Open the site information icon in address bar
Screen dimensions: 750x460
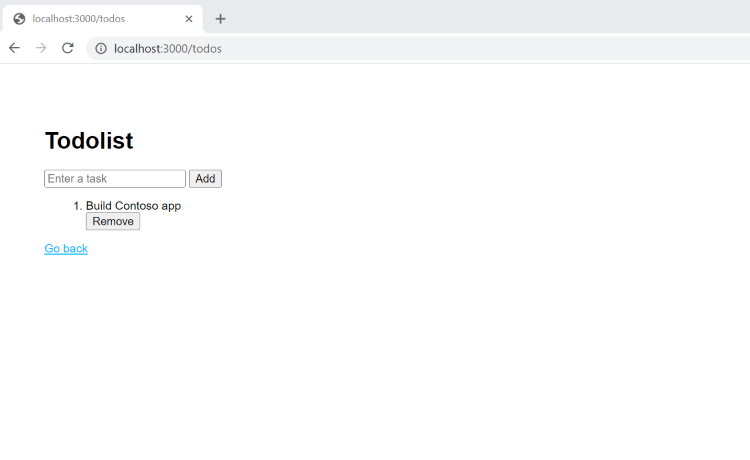(x=101, y=48)
